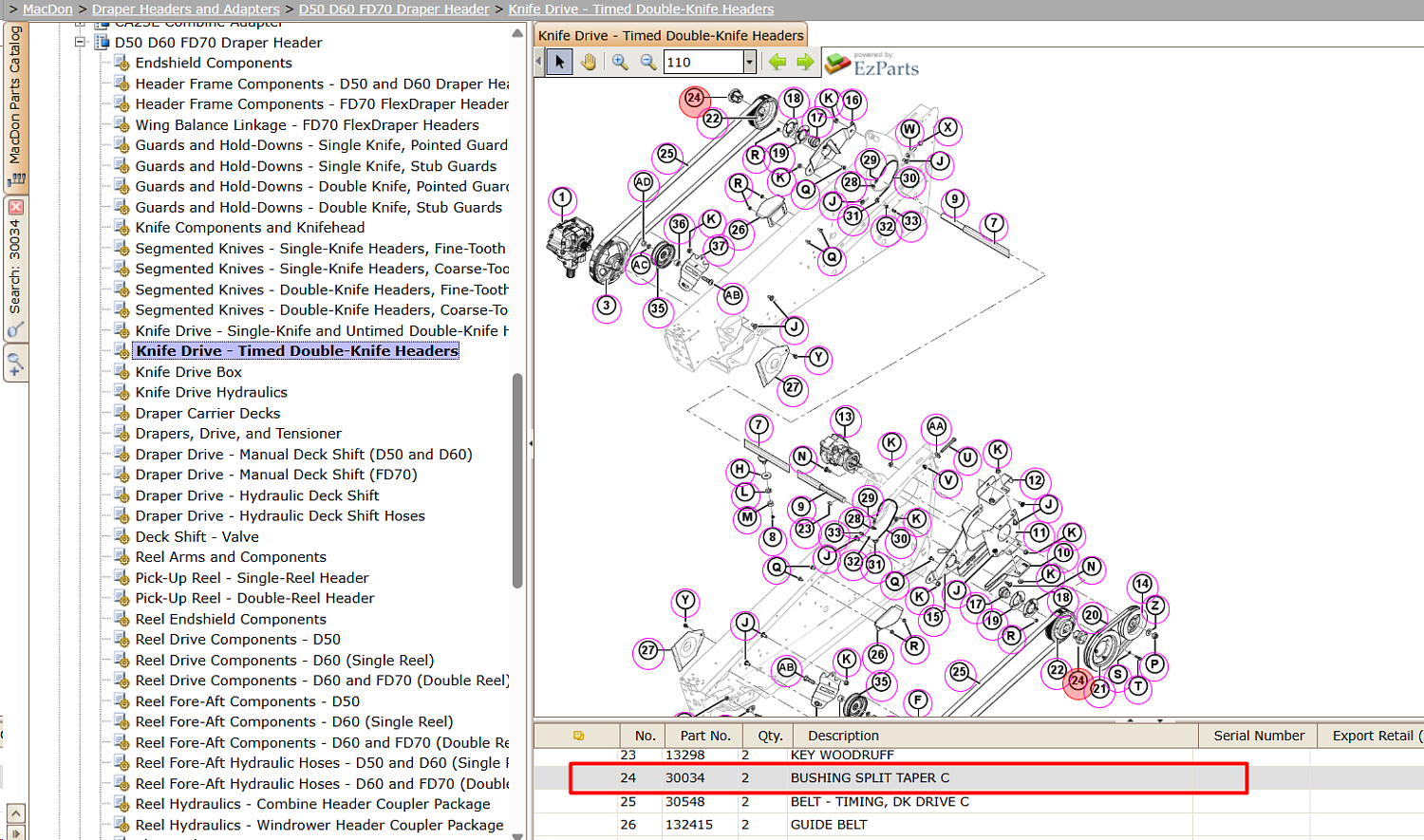Collapse the left panel via the splitter arrow

tap(531, 443)
